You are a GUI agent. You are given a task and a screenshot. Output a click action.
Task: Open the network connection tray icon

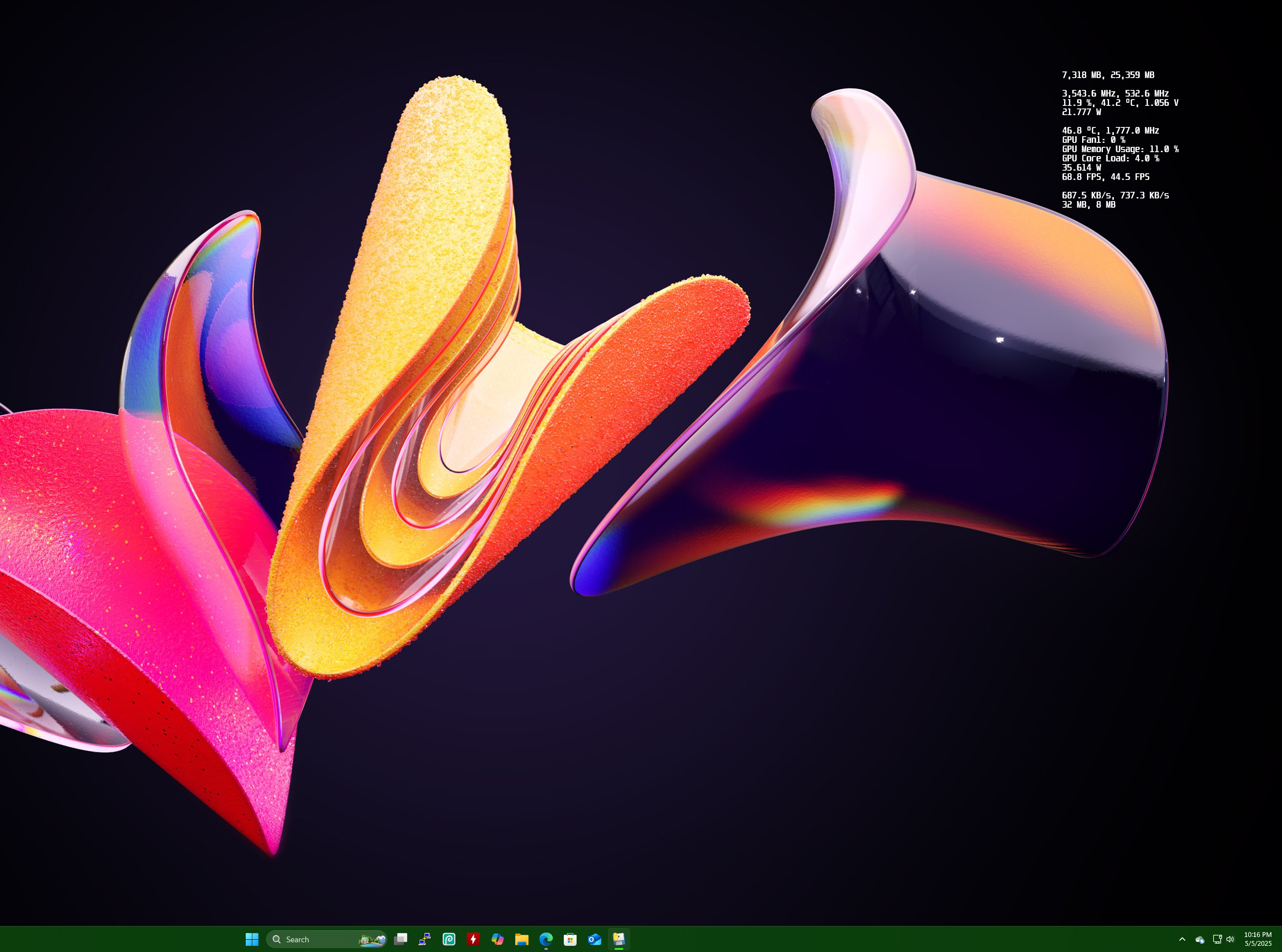pos(1217,939)
